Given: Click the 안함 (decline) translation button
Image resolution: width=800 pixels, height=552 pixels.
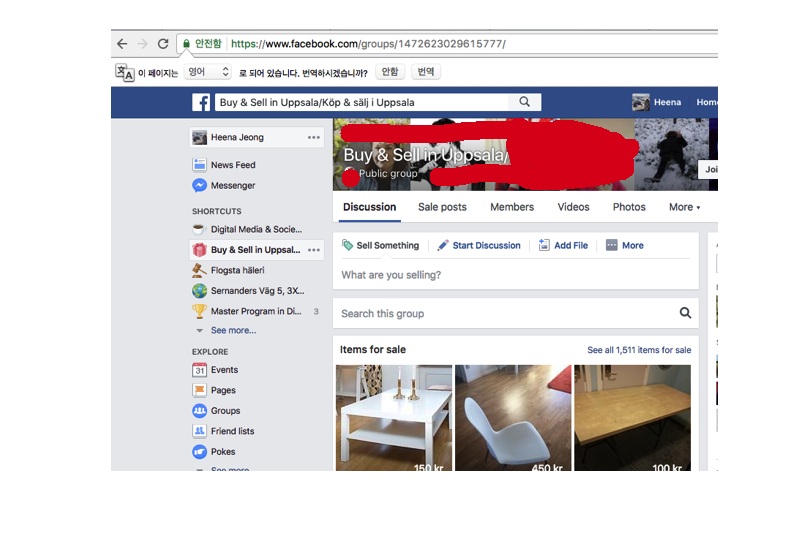Looking at the screenshot, I should pyautogui.click(x=390, y=72).
